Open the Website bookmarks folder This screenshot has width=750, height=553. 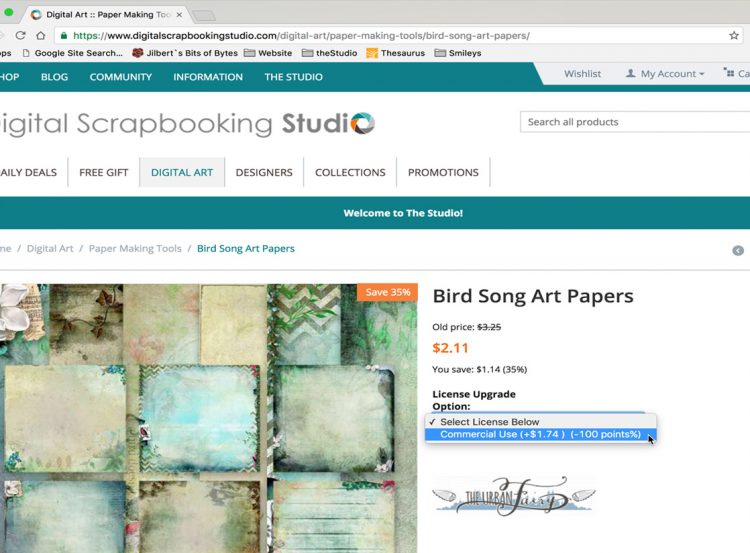(268, 53)
